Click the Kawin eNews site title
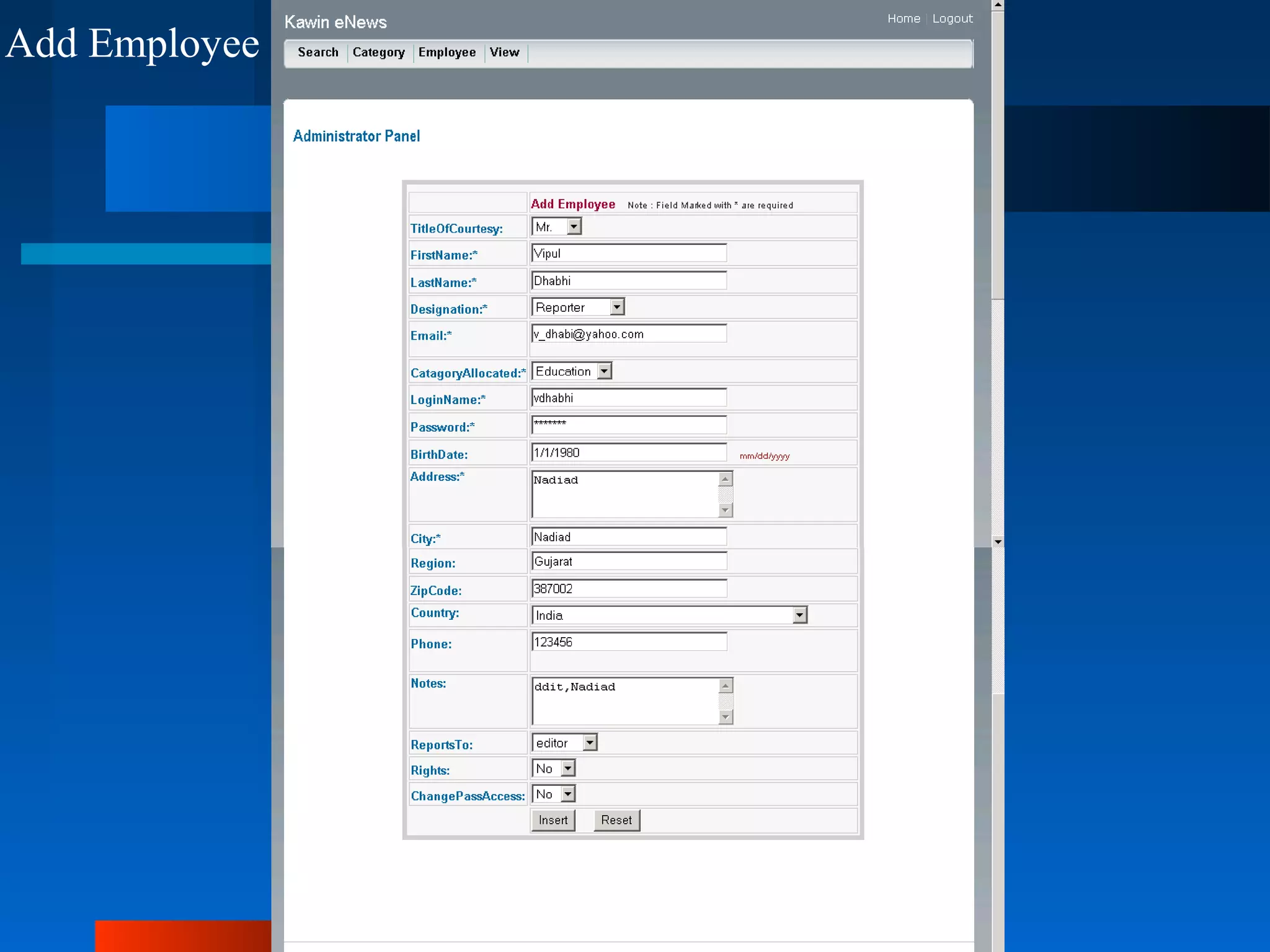This screenshot has height=952, width=1270. (335, 22)
